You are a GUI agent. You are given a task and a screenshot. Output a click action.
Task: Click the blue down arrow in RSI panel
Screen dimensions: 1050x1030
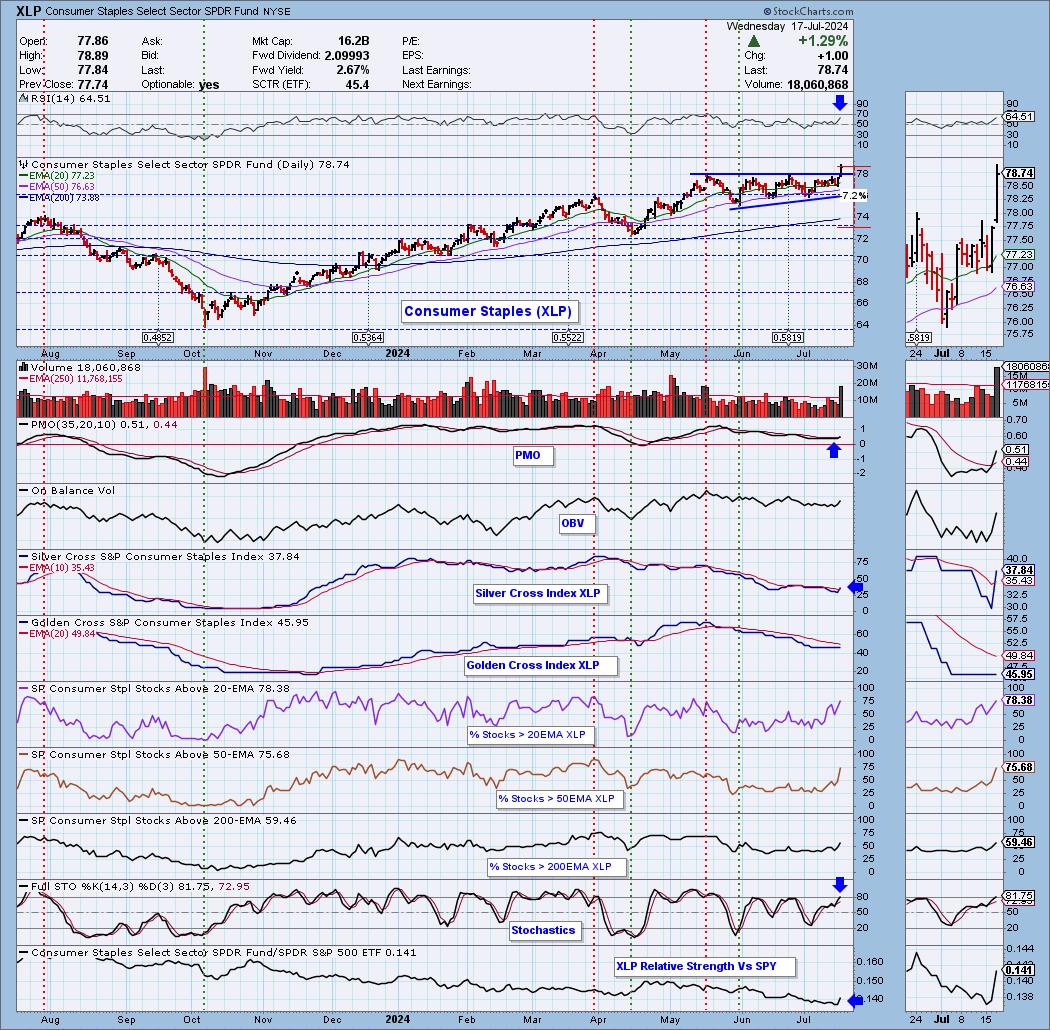(839, 103)
